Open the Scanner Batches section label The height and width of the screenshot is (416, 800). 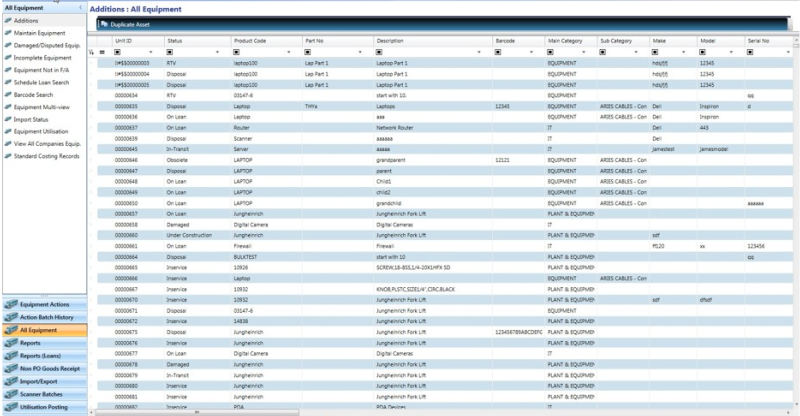[x=41, y=394]
